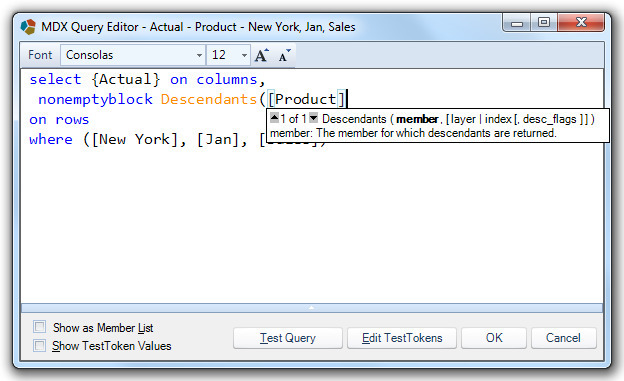Click the tooltip previous overload up arrow
The height and width of the screenshot is (381, 624).
274,118
